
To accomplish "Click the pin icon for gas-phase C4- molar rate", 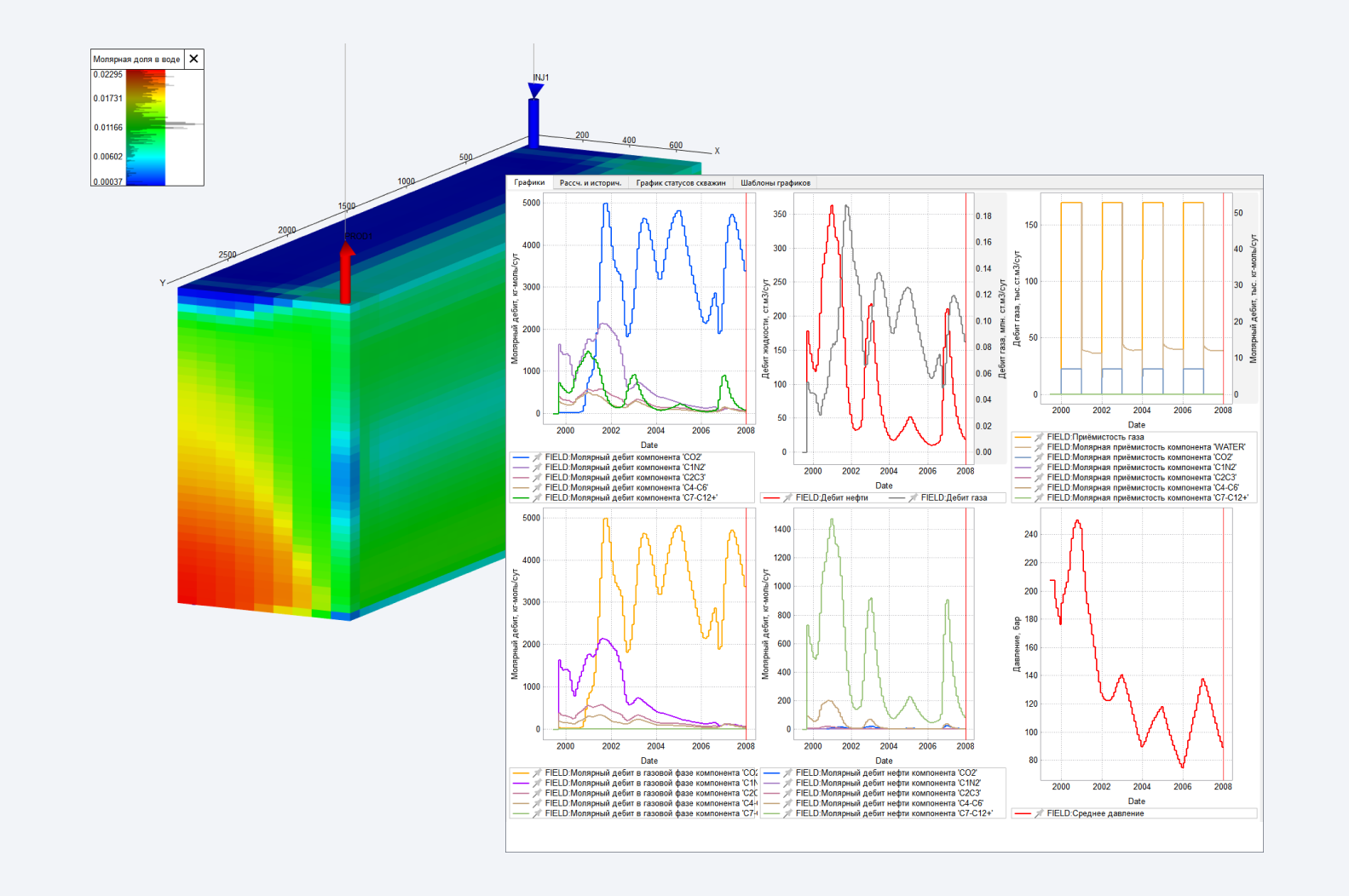I will 538,804.
